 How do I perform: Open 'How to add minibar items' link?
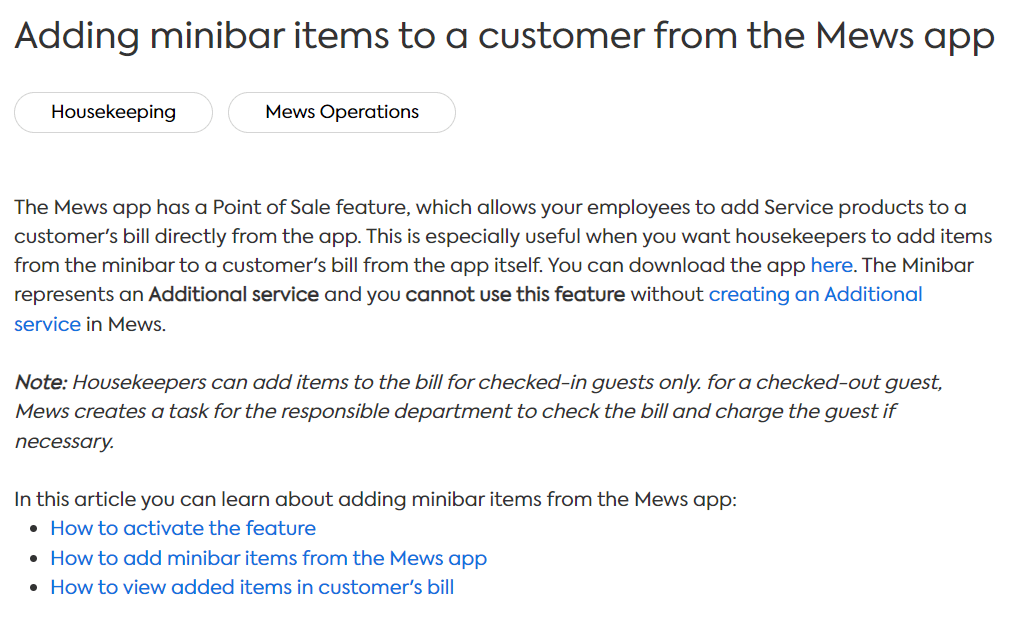(x=269, y=558)
